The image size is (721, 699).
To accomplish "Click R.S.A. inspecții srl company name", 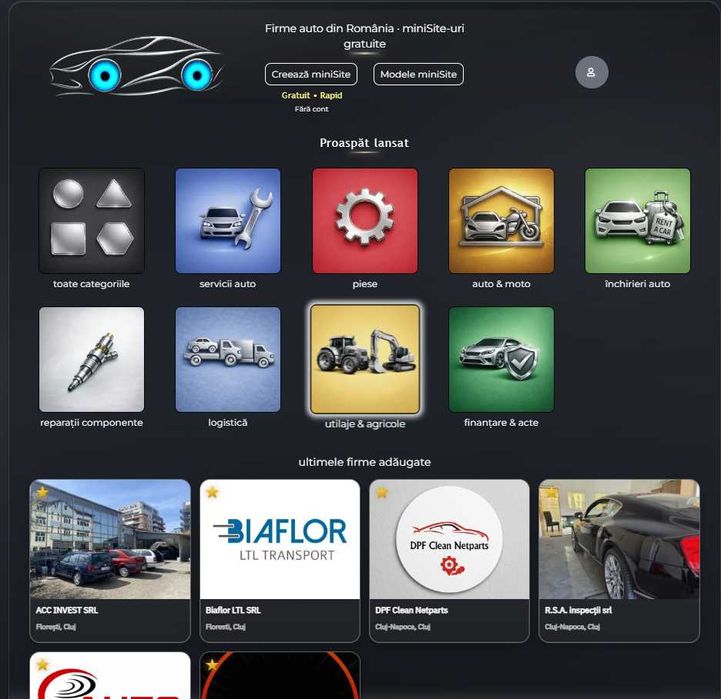I will coord(578,610).
